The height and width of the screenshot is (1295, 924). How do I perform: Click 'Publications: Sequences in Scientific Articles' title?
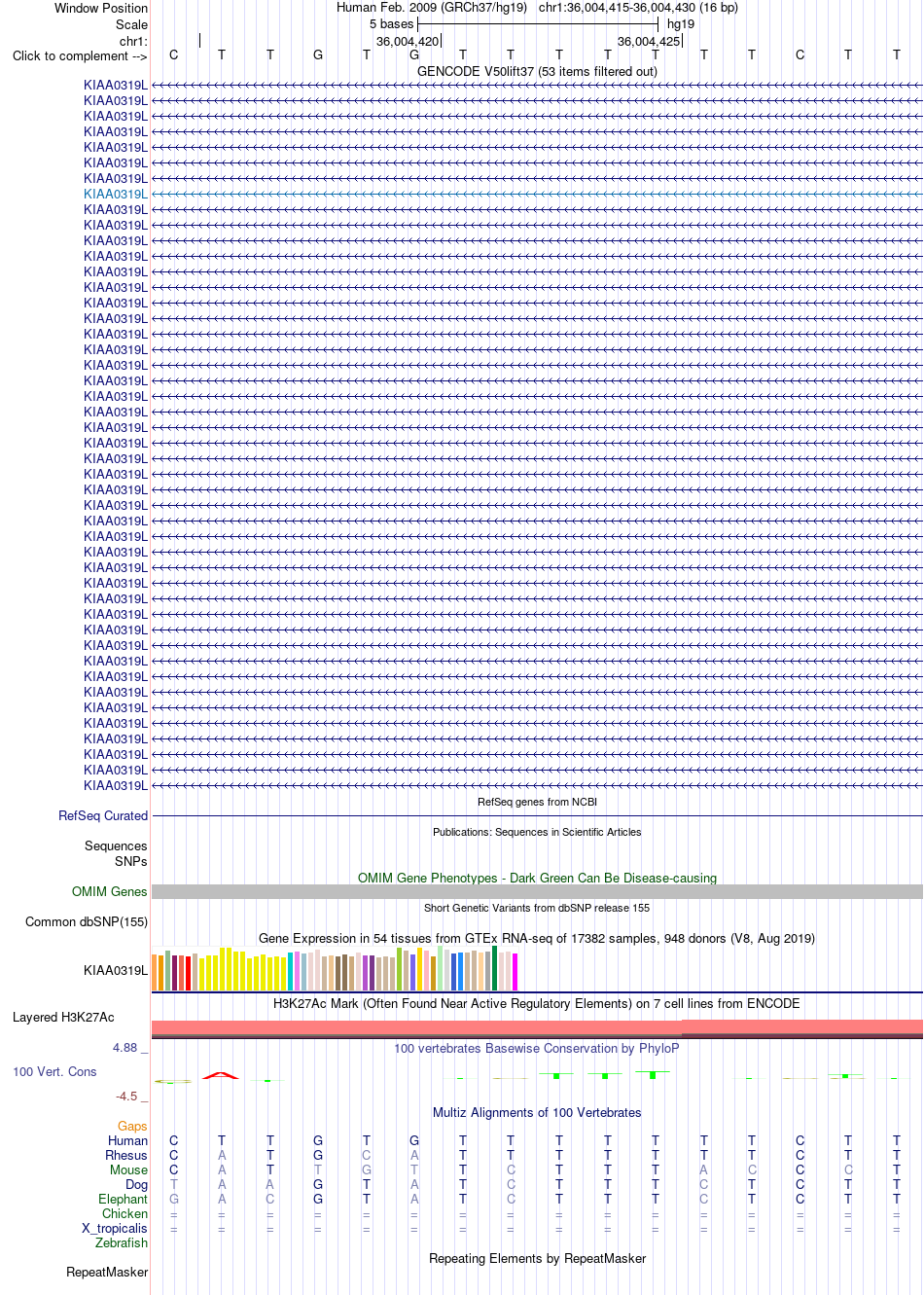click(537, 832)
